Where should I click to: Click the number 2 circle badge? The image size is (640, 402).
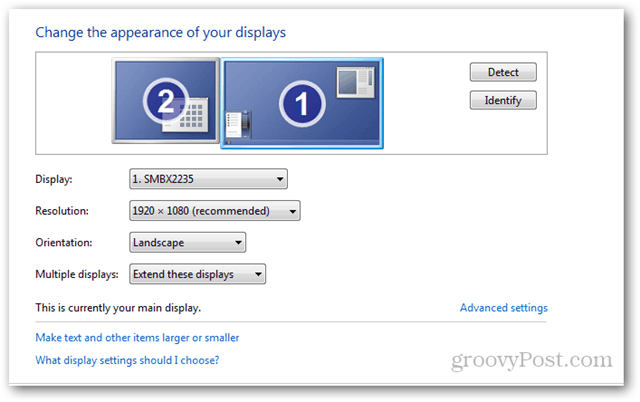click(166, 100)
